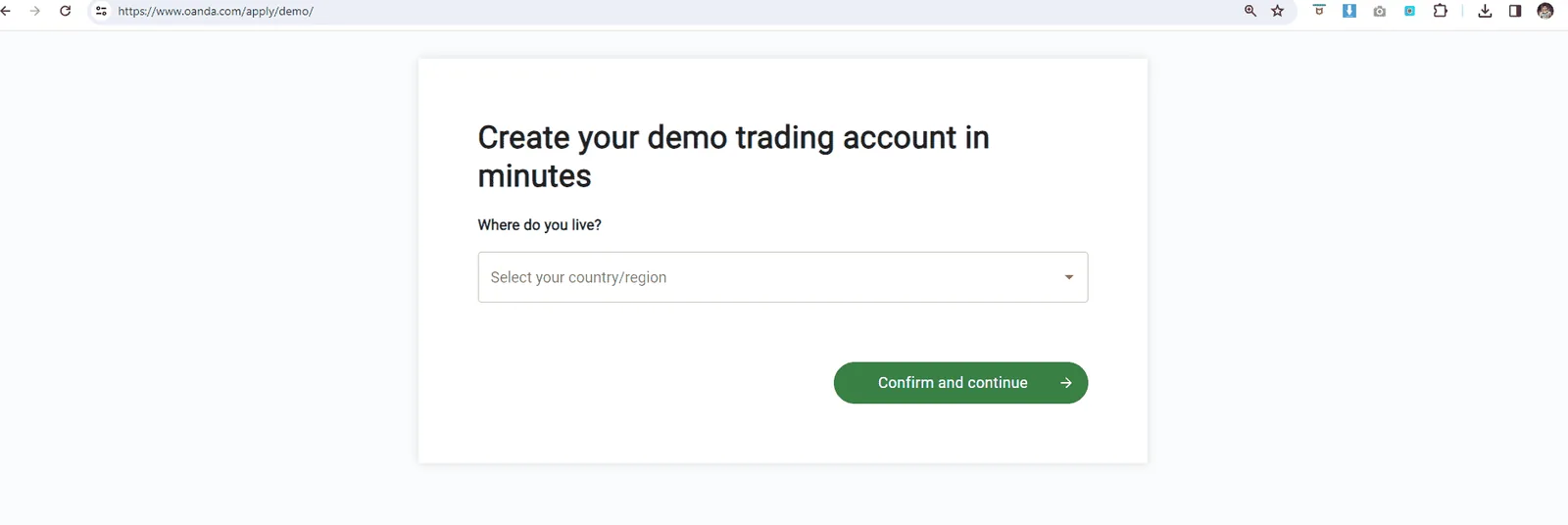Show browser downloads tray
This screenshot has height=525, width=1568.
point(1486,11)
